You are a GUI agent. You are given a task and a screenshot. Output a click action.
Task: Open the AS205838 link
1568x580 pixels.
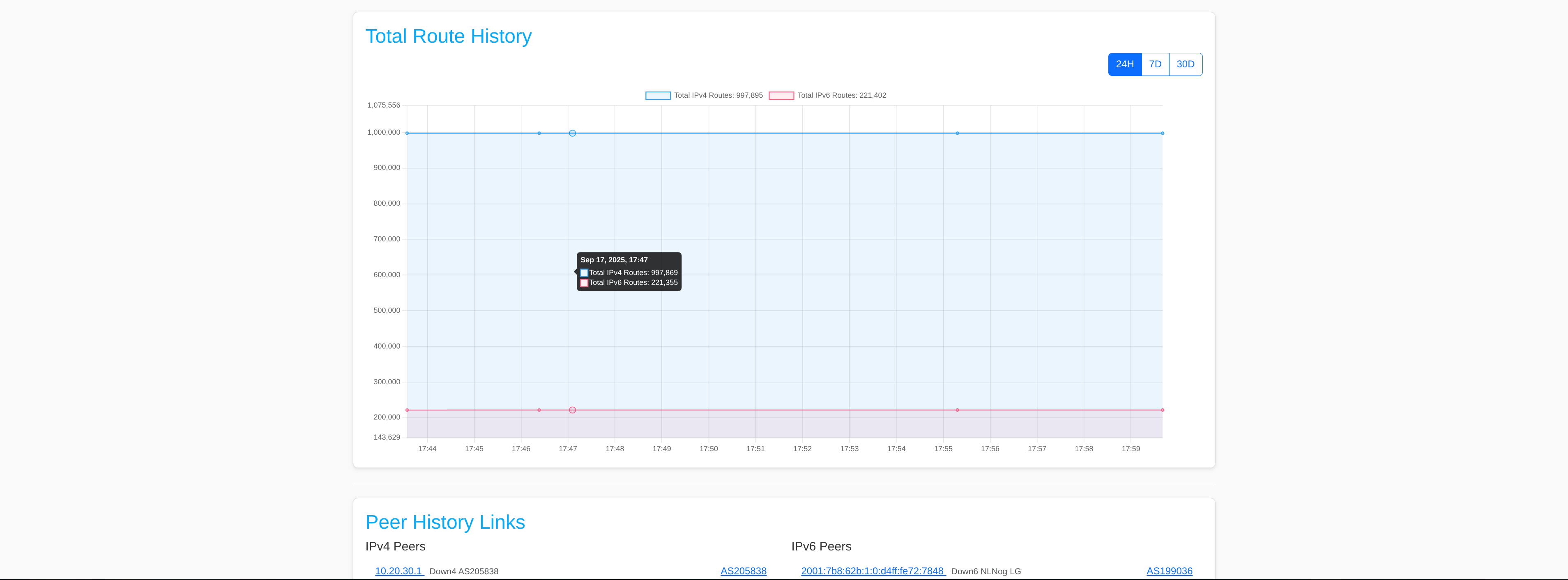tap(743, 571)
